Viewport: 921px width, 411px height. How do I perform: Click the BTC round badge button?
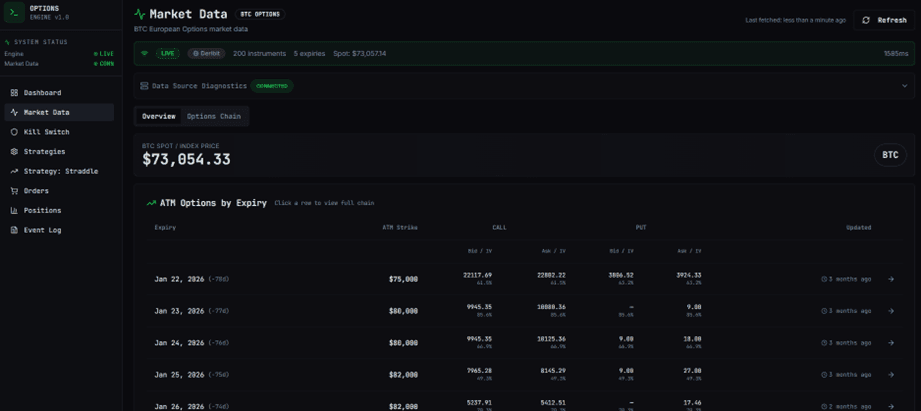click(890, 155)
